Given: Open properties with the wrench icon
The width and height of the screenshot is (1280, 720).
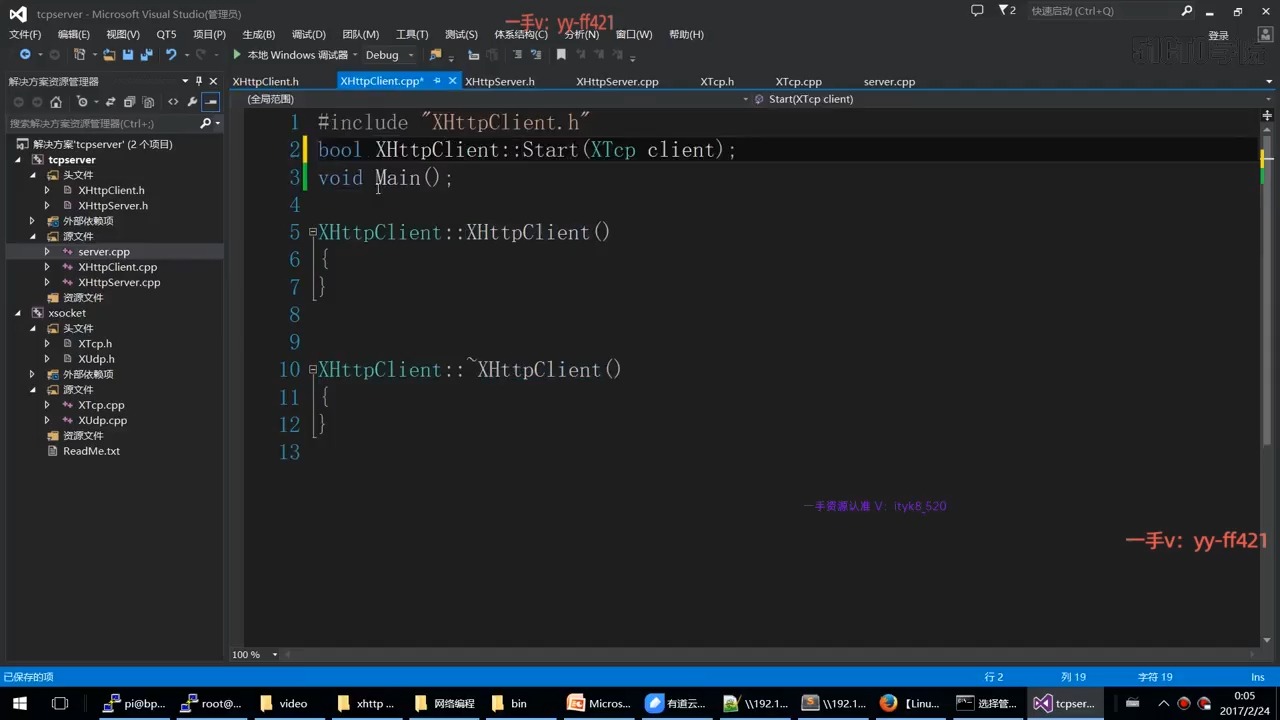Looking at the screenshot, I should pyautogui.click(x=192, y=102).
